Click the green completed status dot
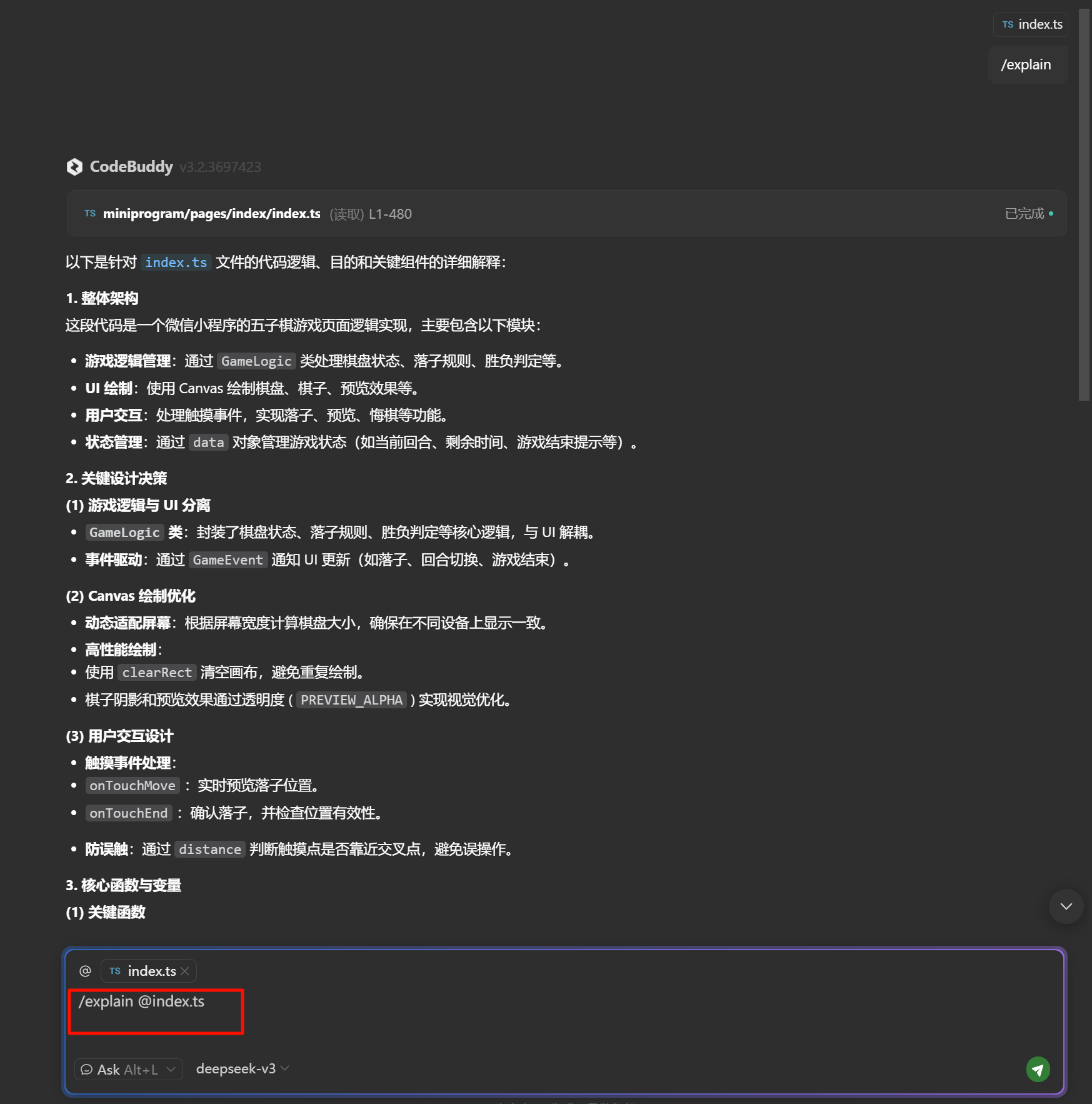 1051,214
